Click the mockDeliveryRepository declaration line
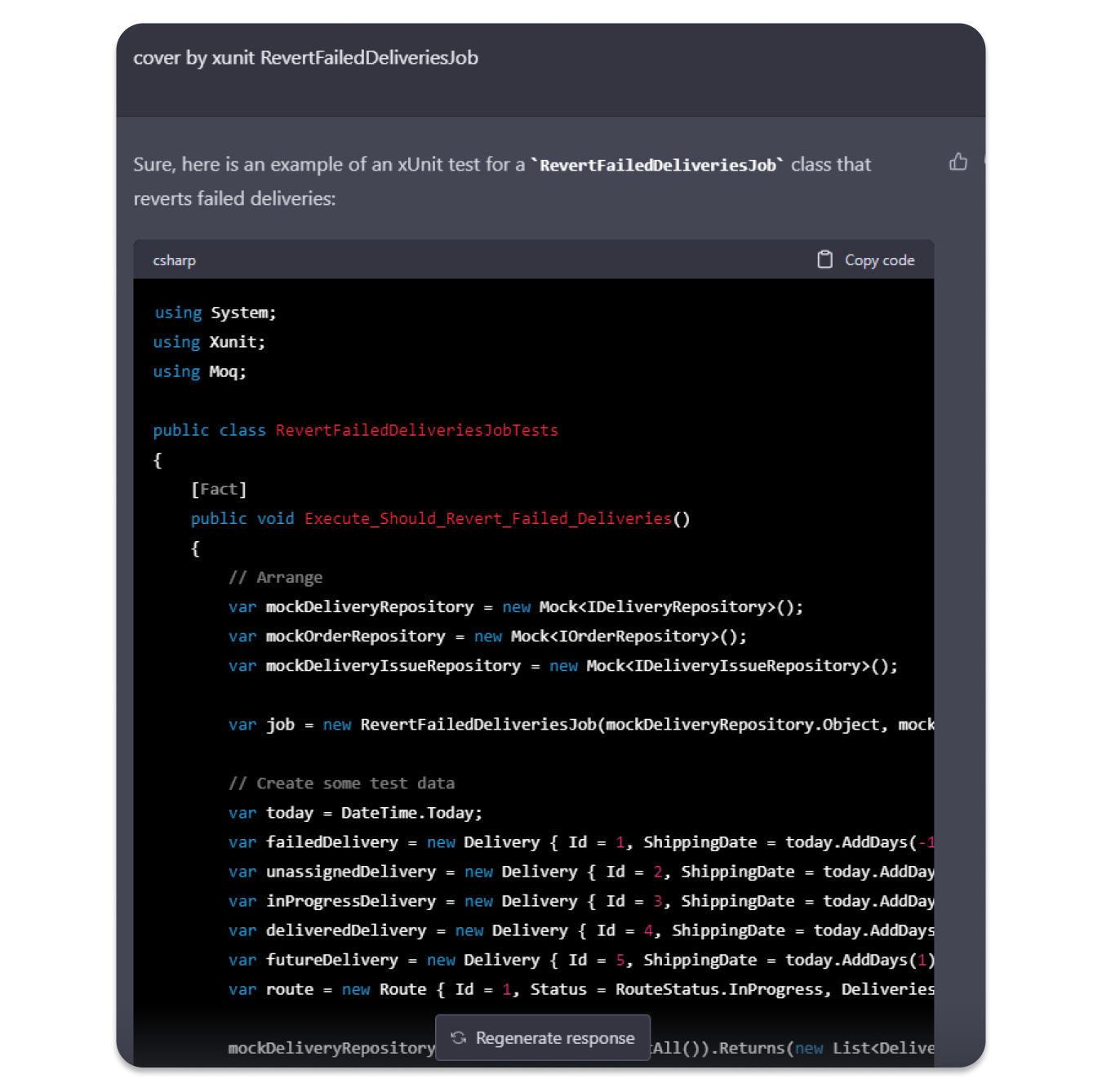 point(516,606)
